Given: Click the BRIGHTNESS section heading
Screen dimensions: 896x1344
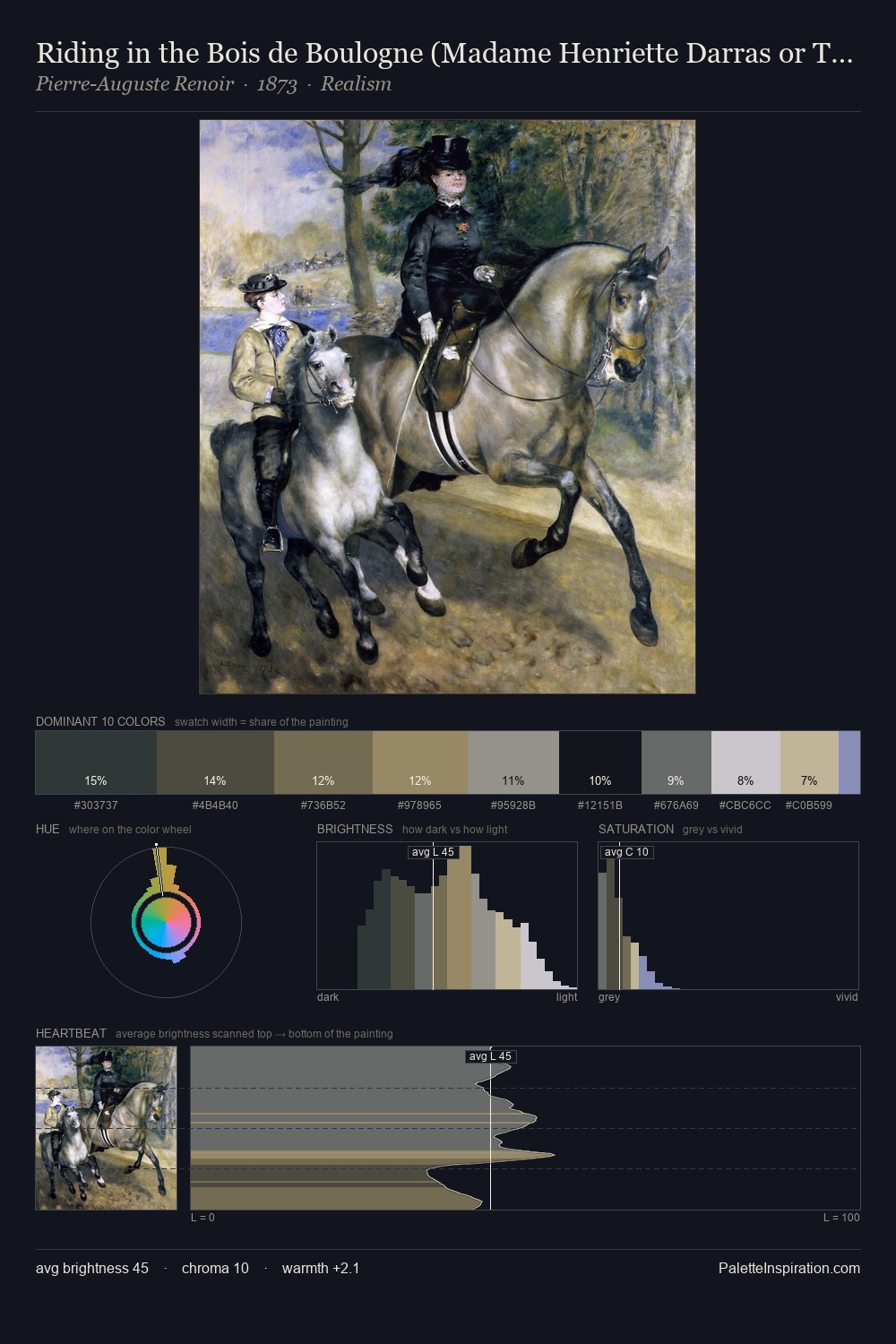Looking at the screenshot, I should tap(355, 829).
